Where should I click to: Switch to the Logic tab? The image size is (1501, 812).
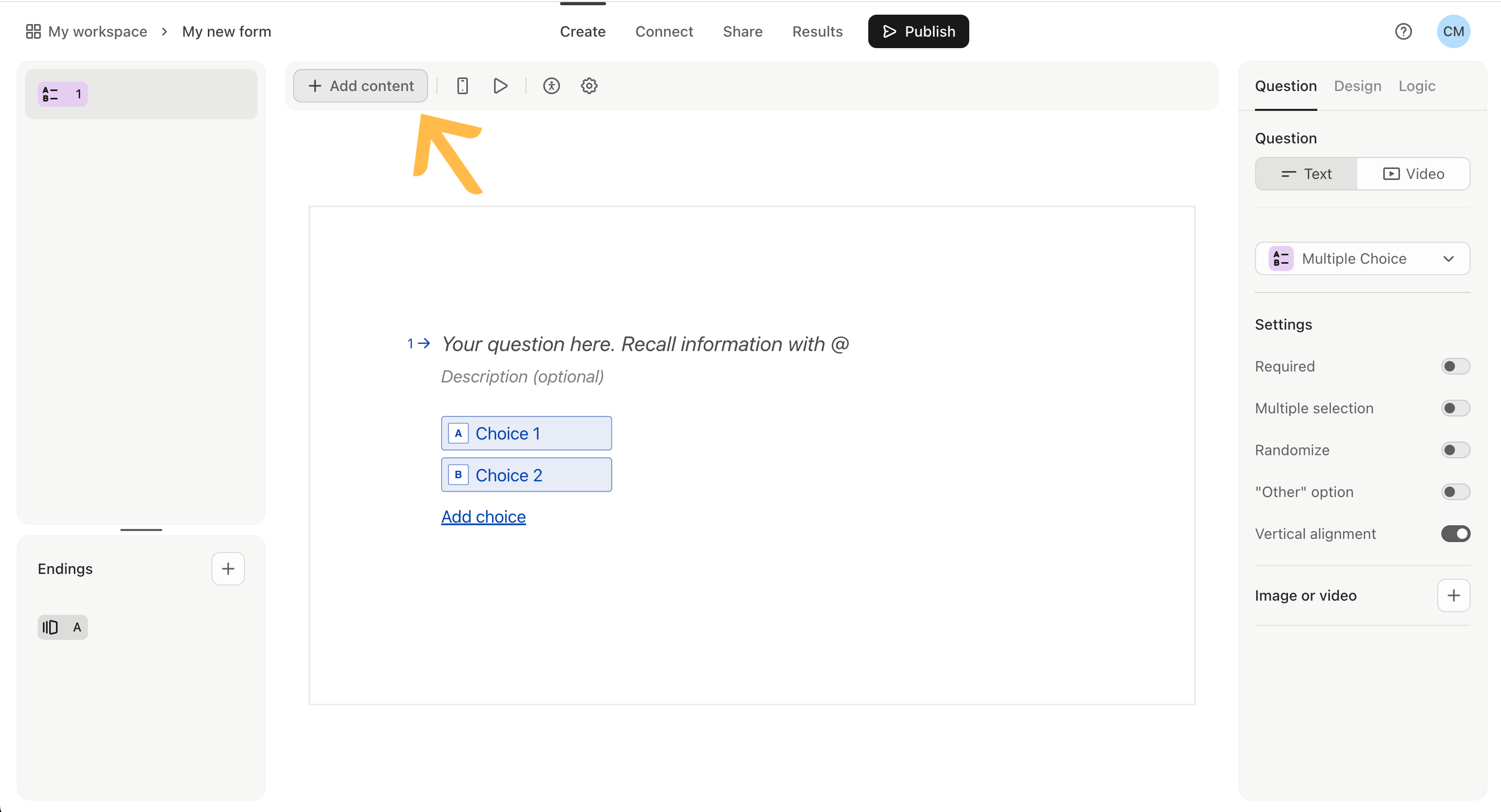point(1417,86)
